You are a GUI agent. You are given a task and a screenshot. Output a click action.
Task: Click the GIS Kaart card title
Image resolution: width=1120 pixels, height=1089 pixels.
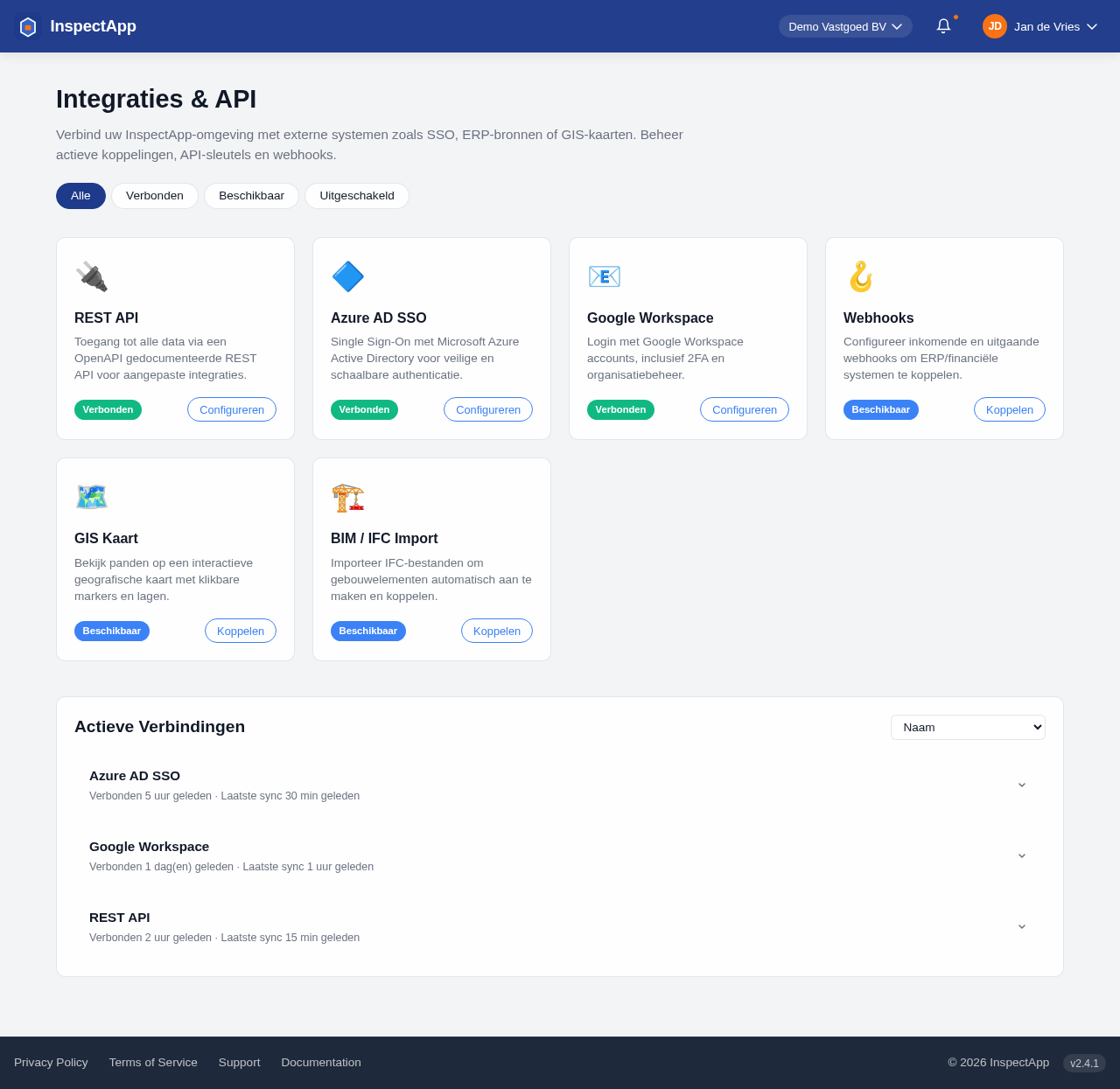point(106,538)
